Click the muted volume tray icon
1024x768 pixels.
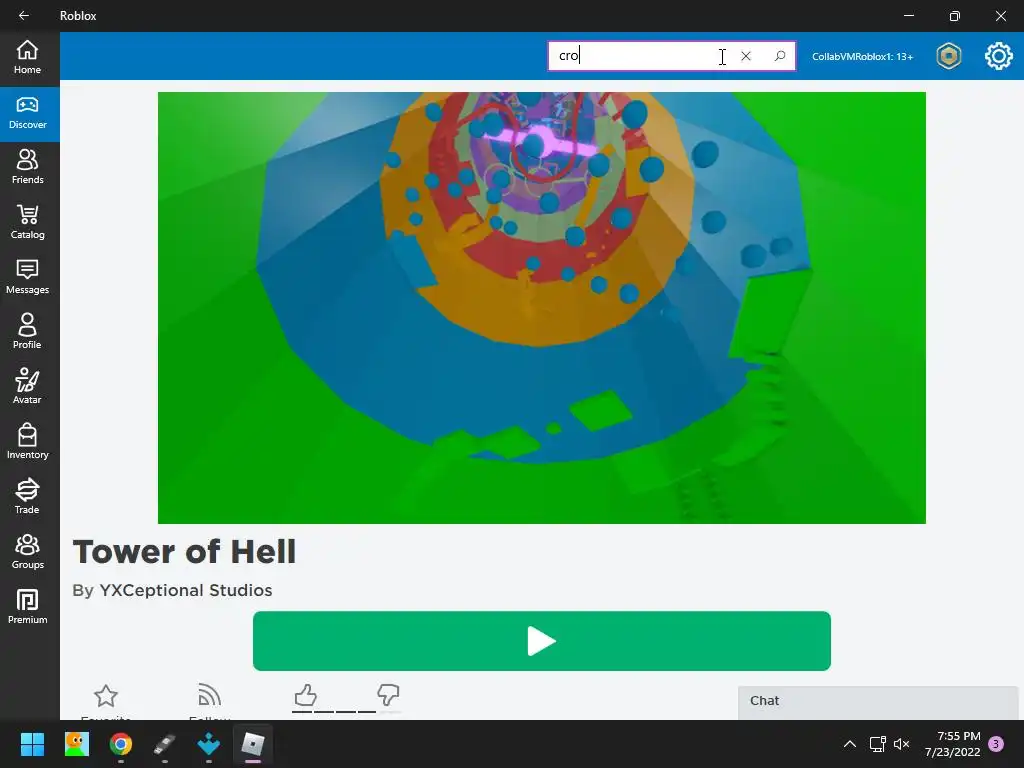coord(901,744)
